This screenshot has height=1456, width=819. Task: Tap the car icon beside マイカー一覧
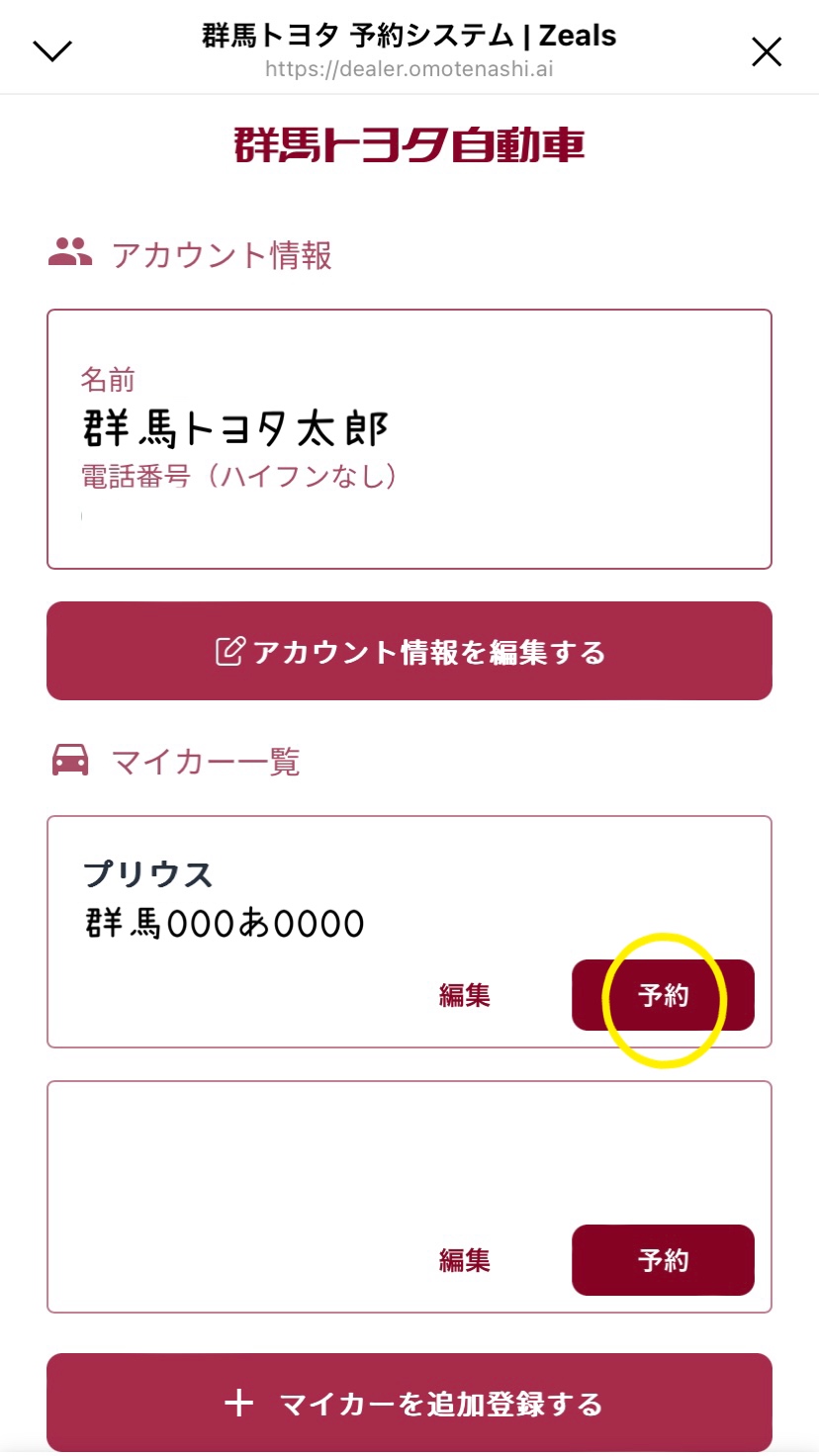[x=70, y=761]
